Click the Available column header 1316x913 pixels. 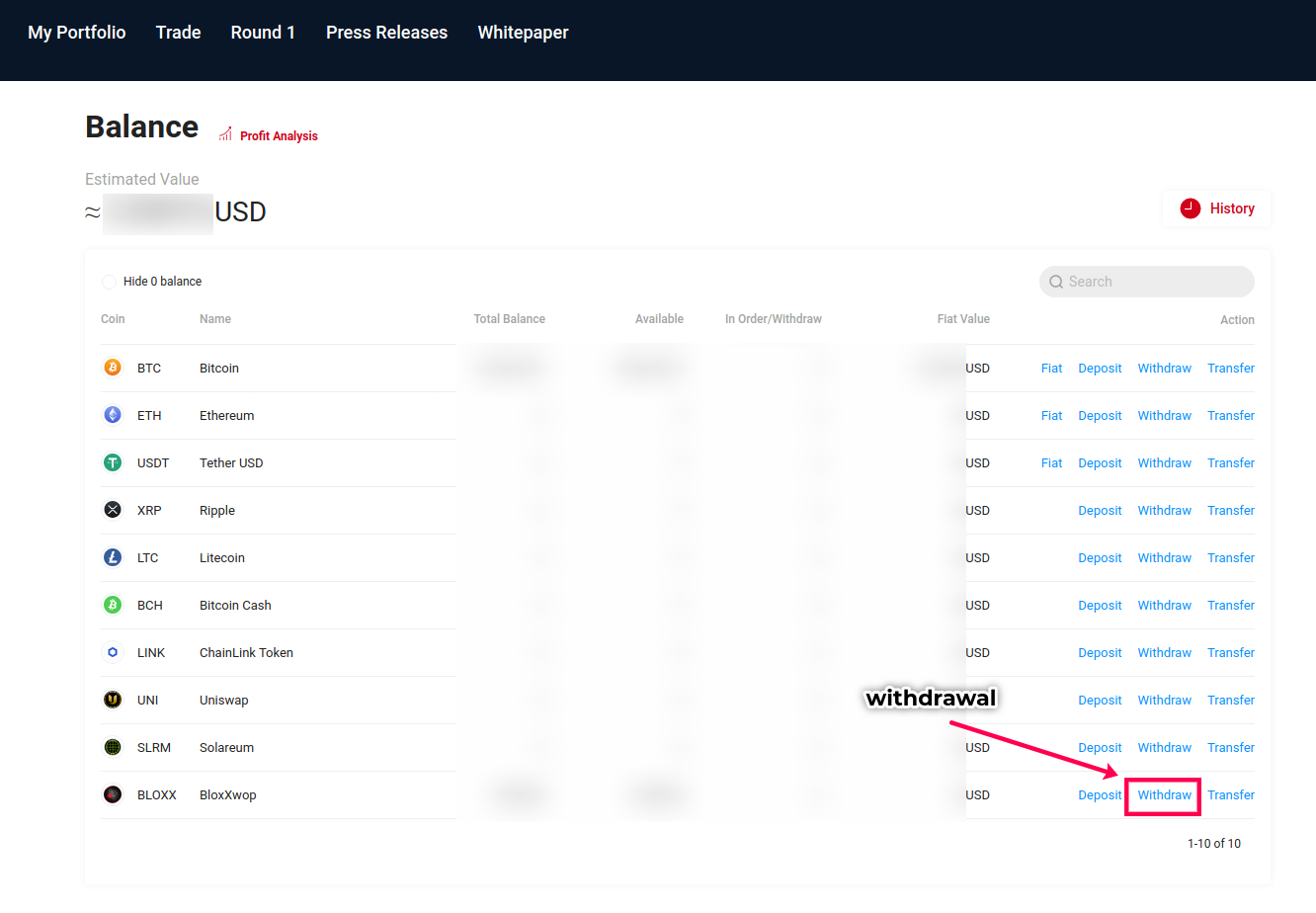659,319
